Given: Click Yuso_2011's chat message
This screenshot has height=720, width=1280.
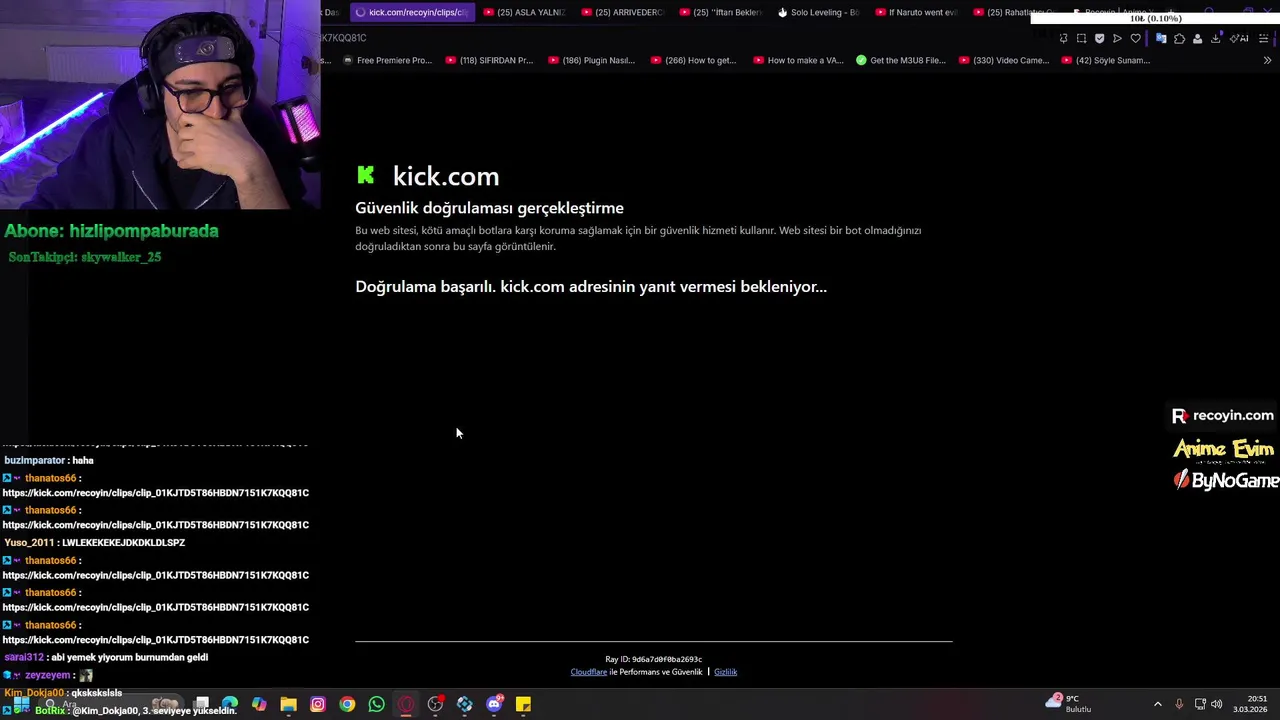Looking at the screenshot, I should click(95, 542).
